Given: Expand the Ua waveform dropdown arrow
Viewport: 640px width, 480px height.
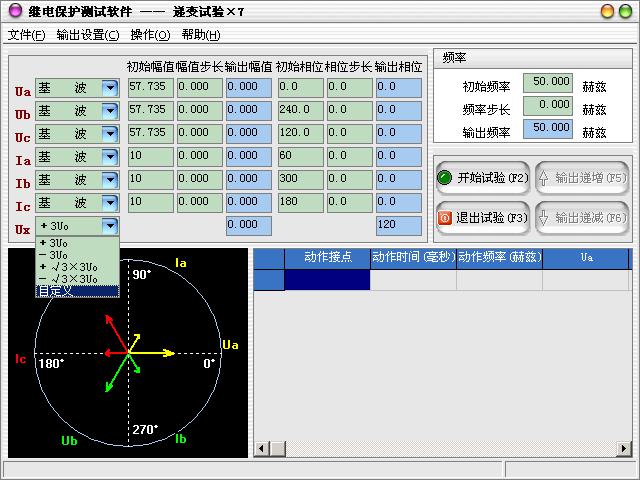Looking at the screenshot, I should pos(110,88).
